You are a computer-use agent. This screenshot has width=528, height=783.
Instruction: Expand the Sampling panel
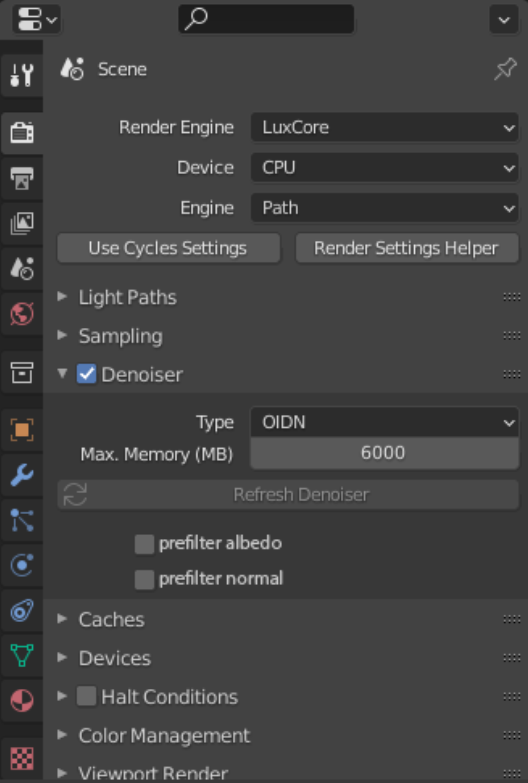(120, 336)
